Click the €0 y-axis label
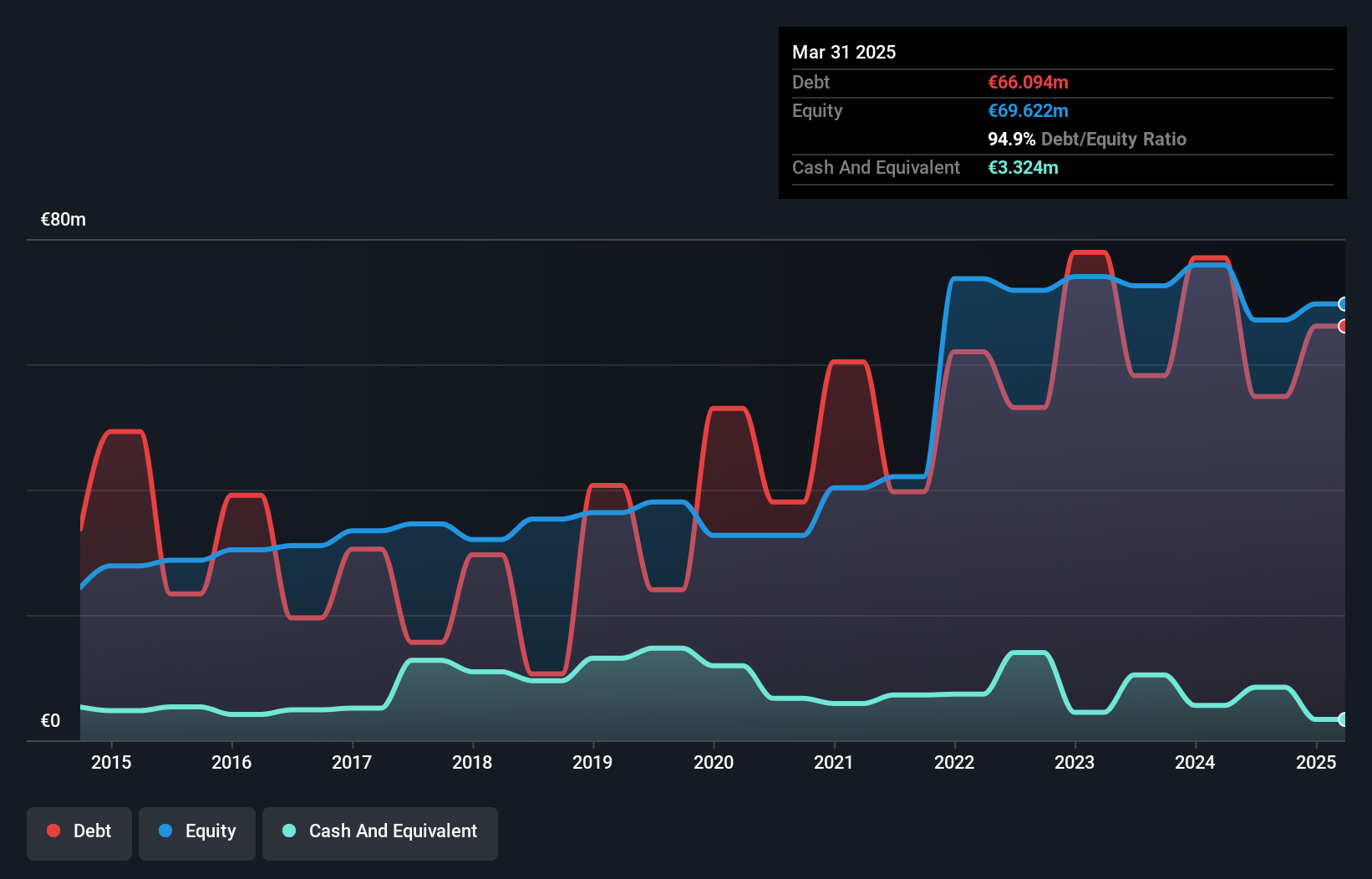This screenshot has width=1372, height=879. (x=50, y=721)
